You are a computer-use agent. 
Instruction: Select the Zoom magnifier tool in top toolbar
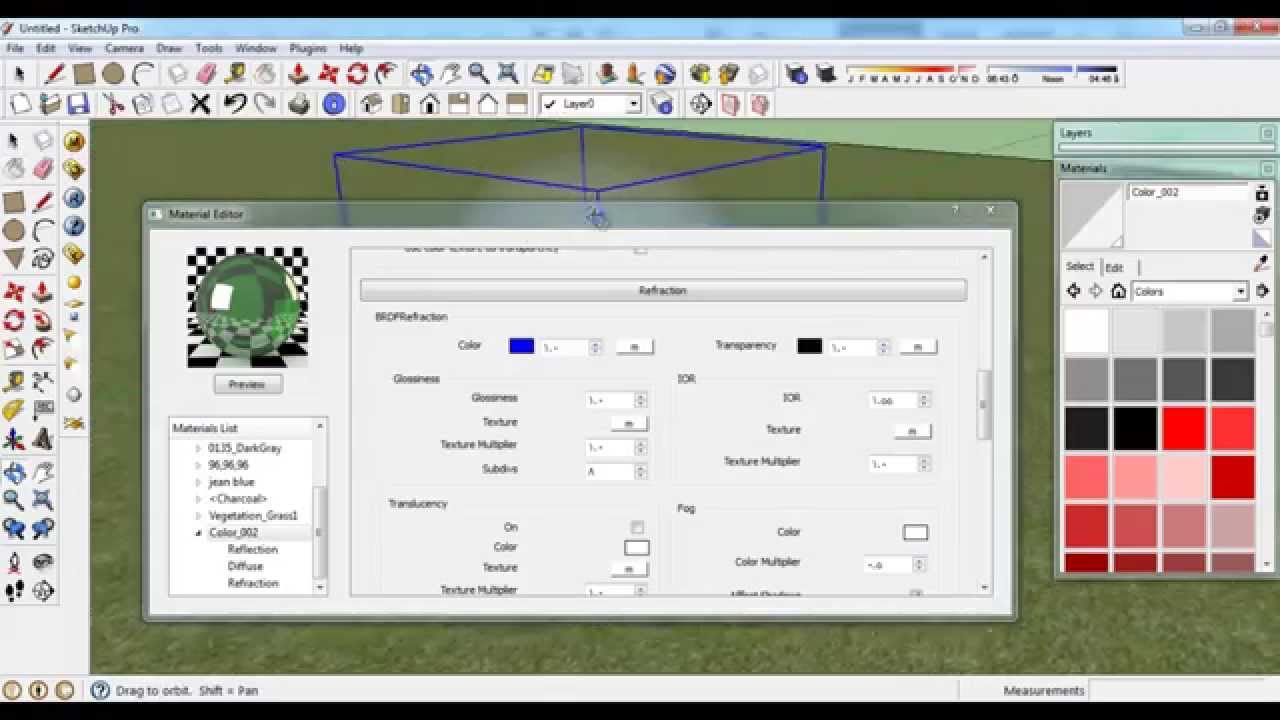(479, 74)
